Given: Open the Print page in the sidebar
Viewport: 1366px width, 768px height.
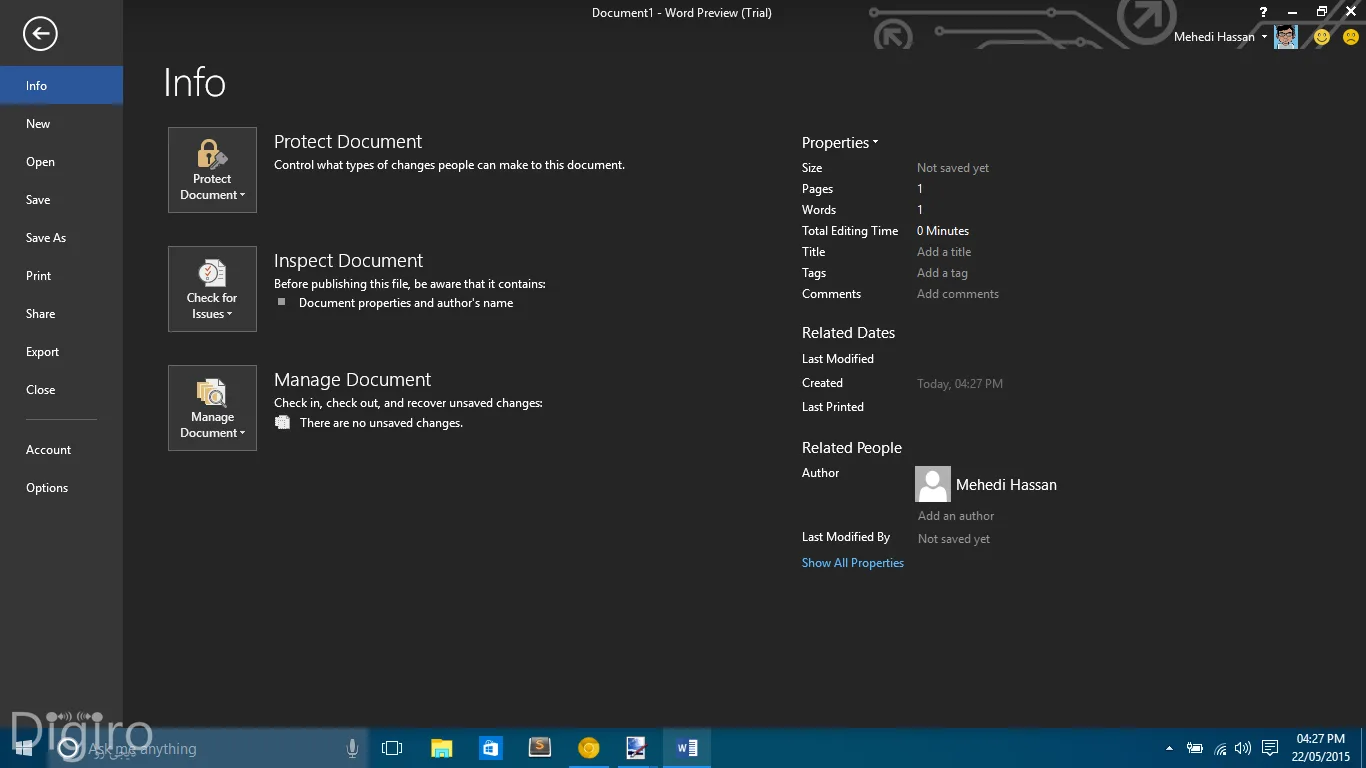Looking at the screenshot, I should coord(61,276).
